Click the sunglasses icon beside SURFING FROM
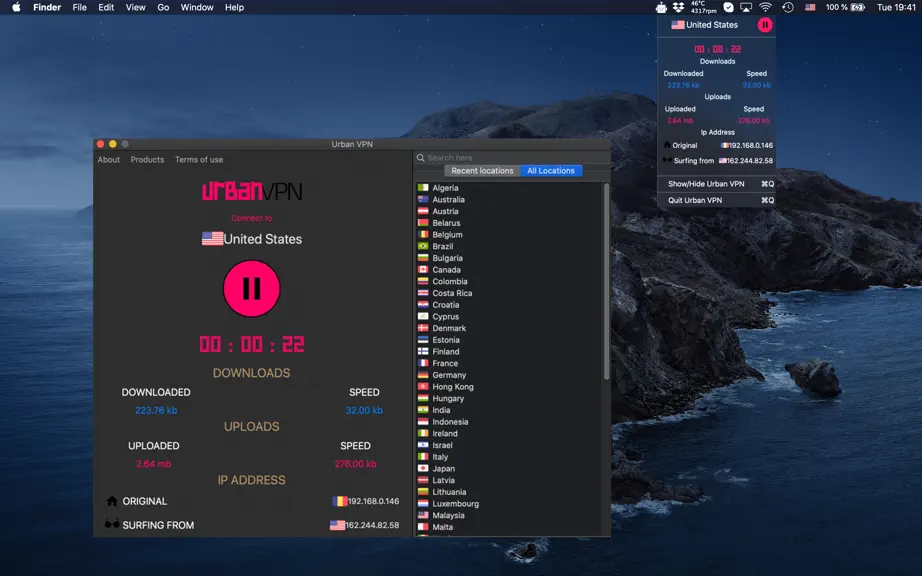This screenshot has height=576, width=922. coord(112,524)
